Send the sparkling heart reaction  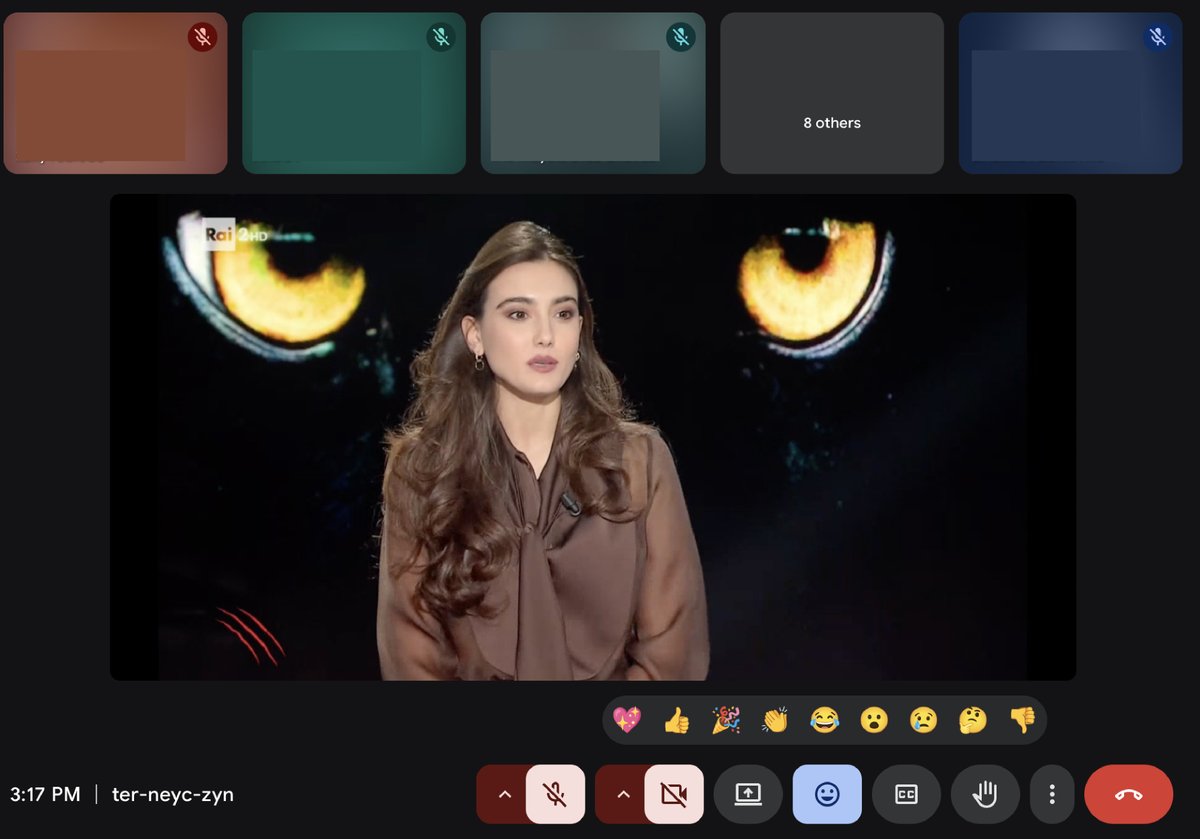(627, 720)
